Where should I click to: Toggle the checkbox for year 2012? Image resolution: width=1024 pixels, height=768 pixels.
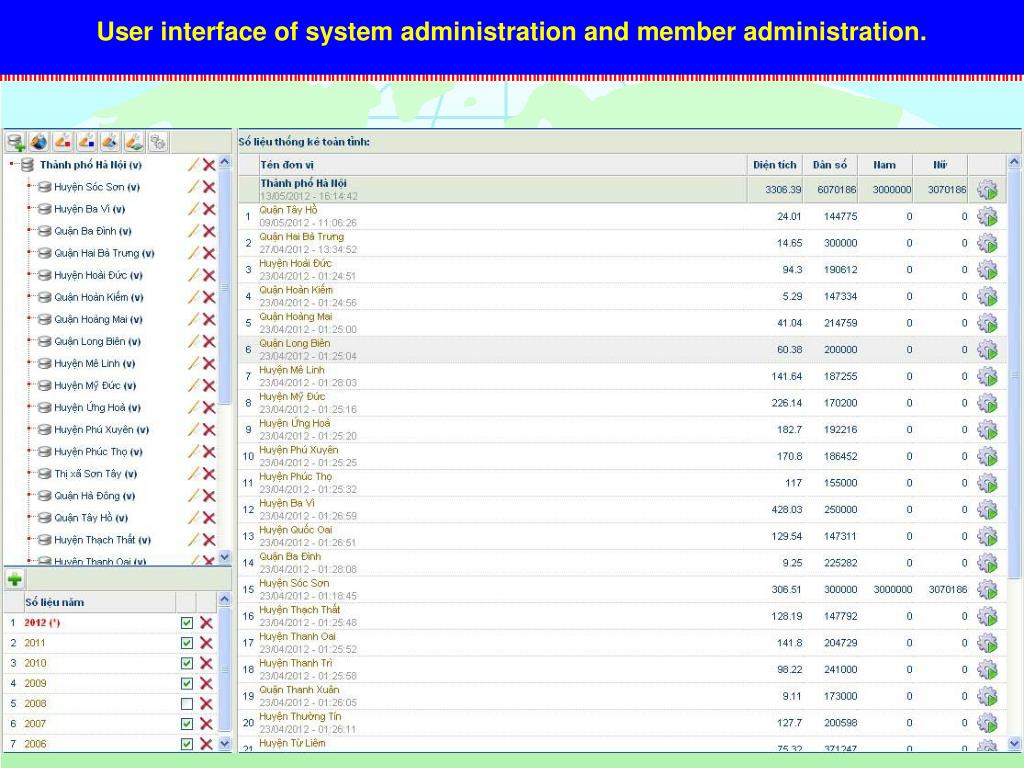pos(187,623)
